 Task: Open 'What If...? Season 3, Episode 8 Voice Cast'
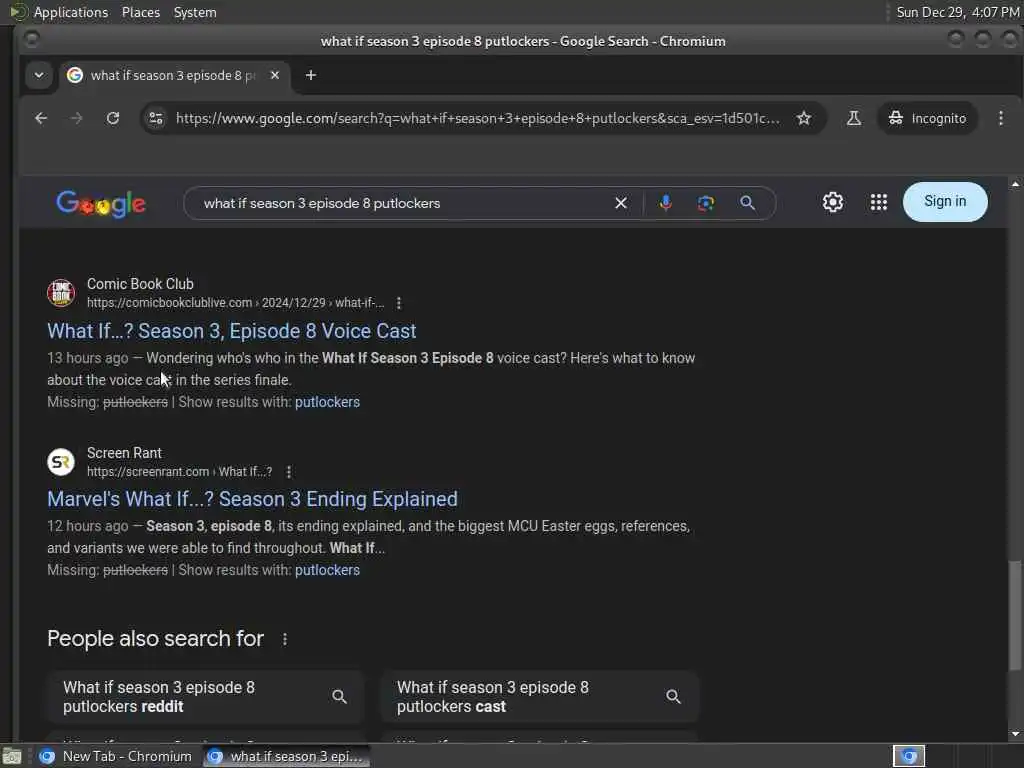[231, 331]
